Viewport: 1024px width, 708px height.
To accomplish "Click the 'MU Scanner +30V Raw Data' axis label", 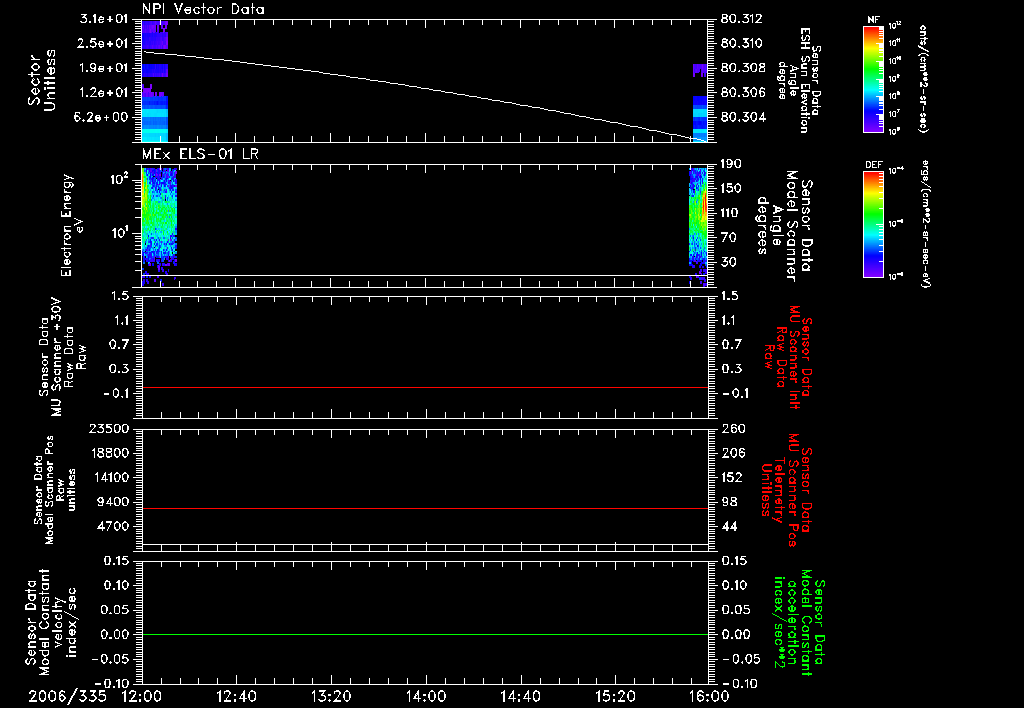I will click(x=63, y=357).
